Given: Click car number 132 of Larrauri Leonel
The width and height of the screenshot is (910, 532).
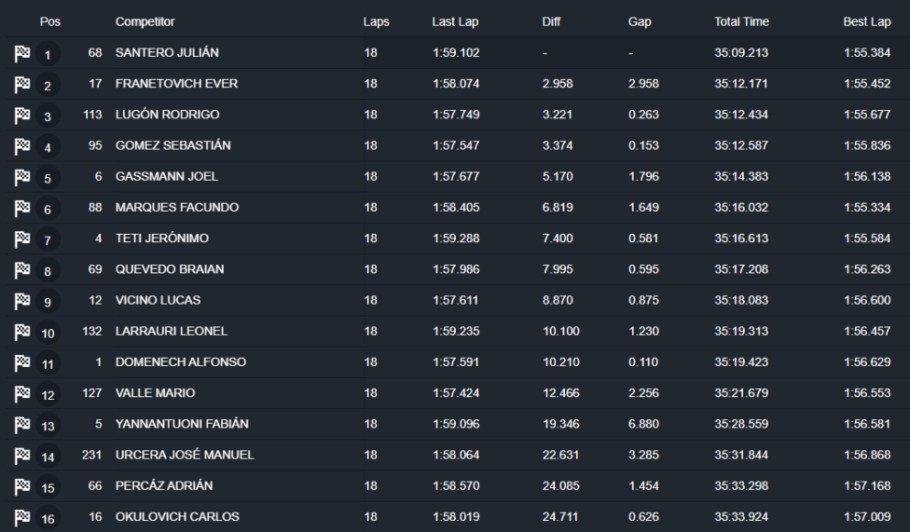Looking at the screenshot, I should pyautogui.click(x=92, y=331).
